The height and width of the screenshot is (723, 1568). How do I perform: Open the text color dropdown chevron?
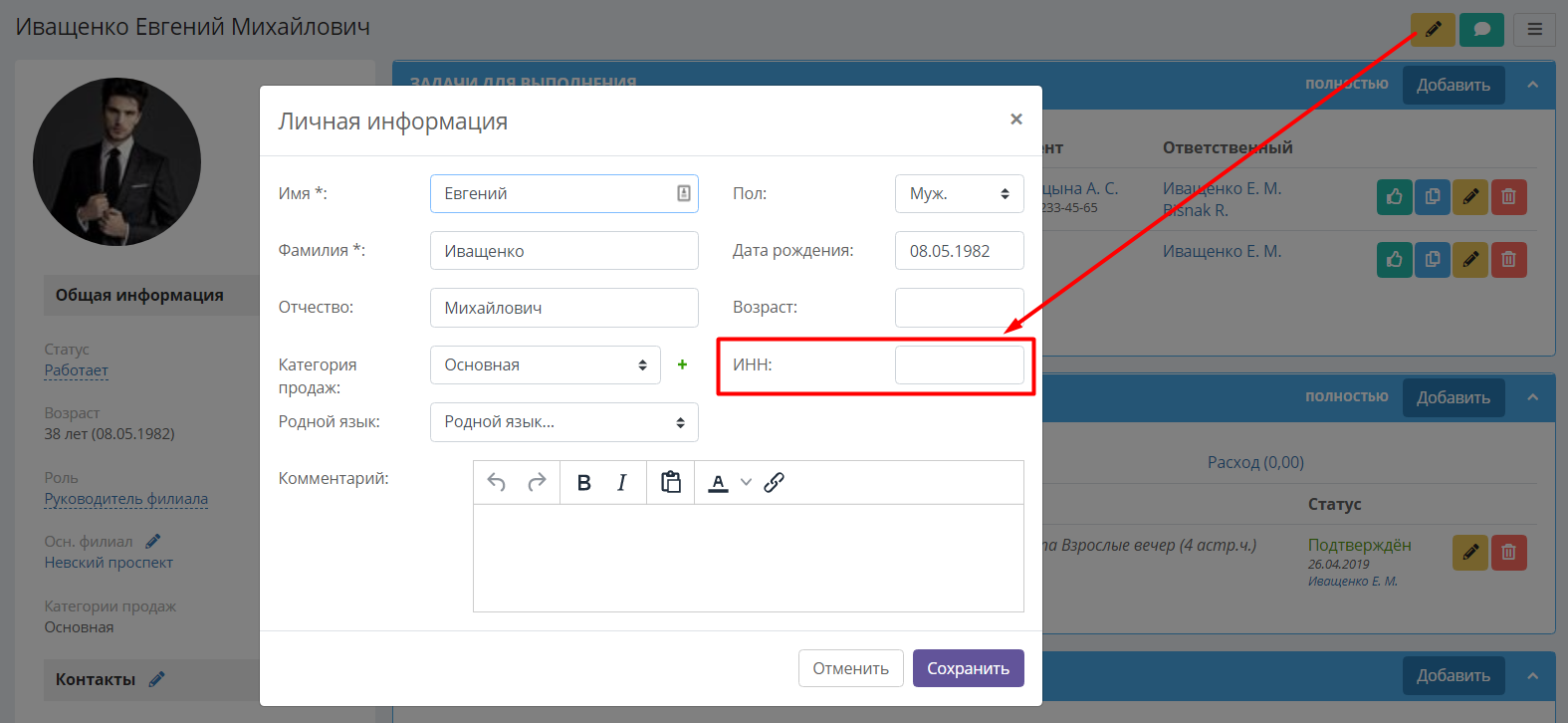(746, 483)
